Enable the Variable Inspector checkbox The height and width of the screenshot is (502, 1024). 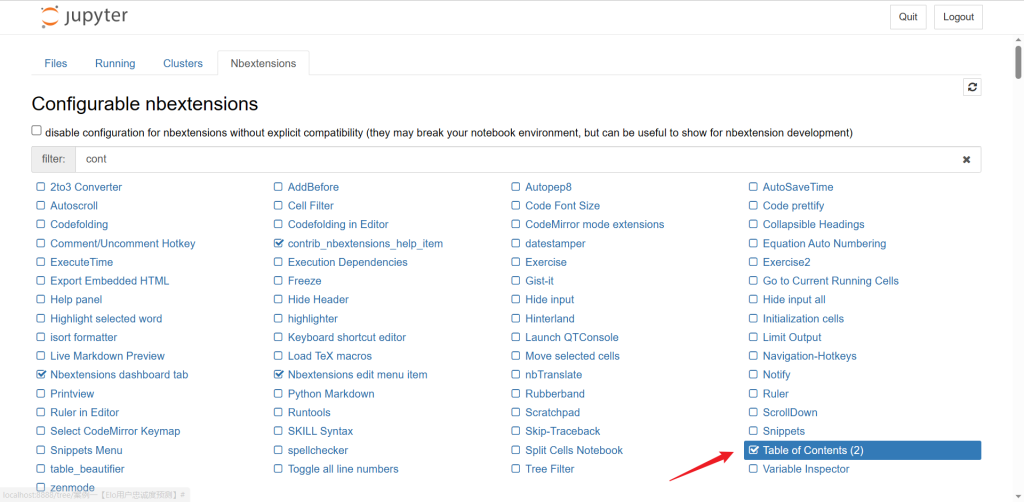click(754, 469)
